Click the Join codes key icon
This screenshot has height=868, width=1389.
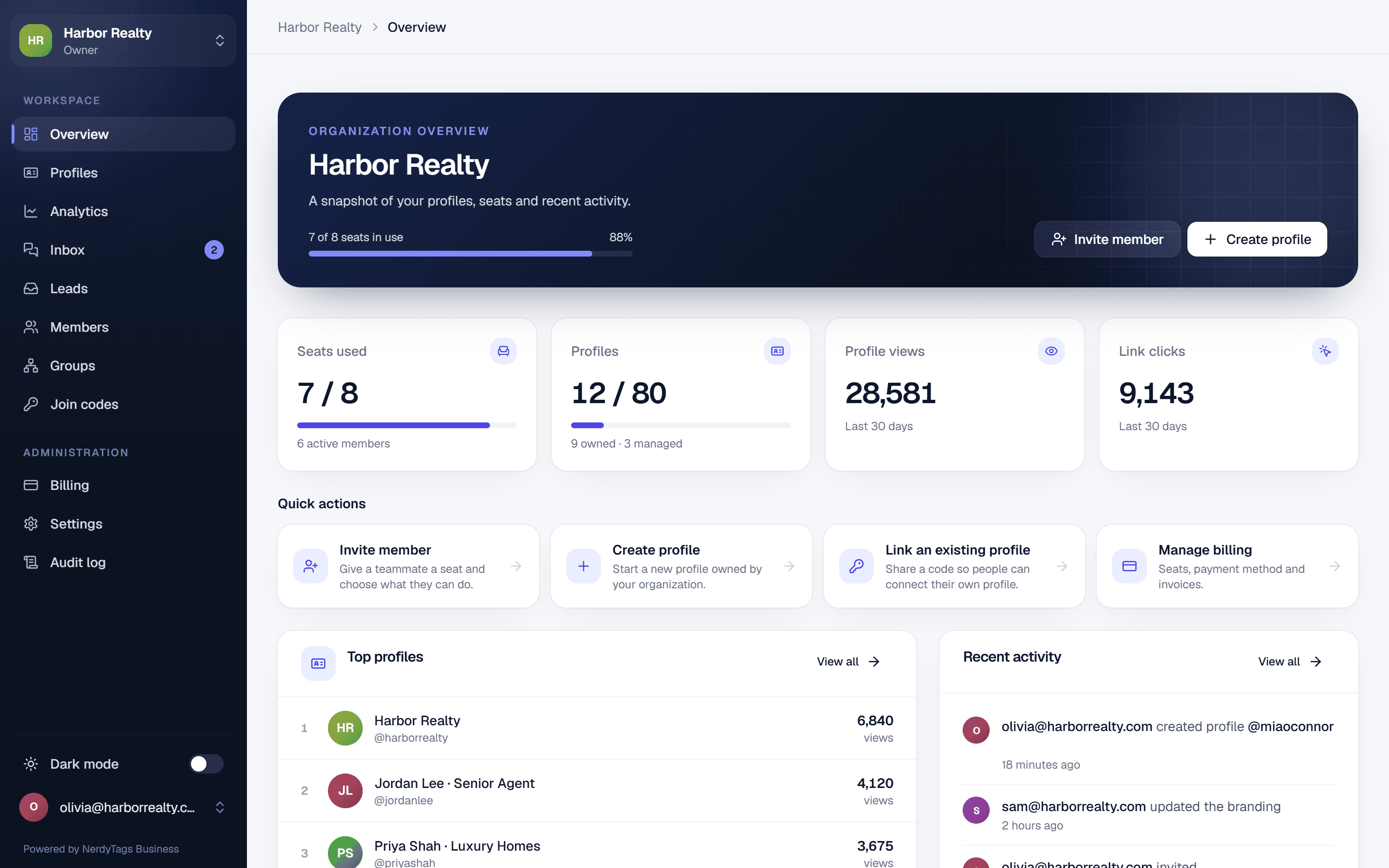(x=31, y=404)
